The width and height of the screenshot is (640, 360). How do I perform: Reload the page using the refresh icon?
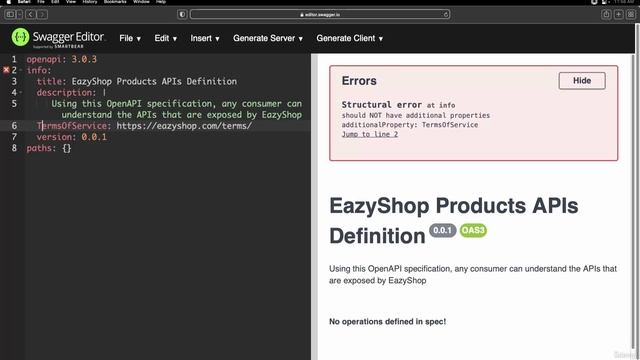(446, 15)
